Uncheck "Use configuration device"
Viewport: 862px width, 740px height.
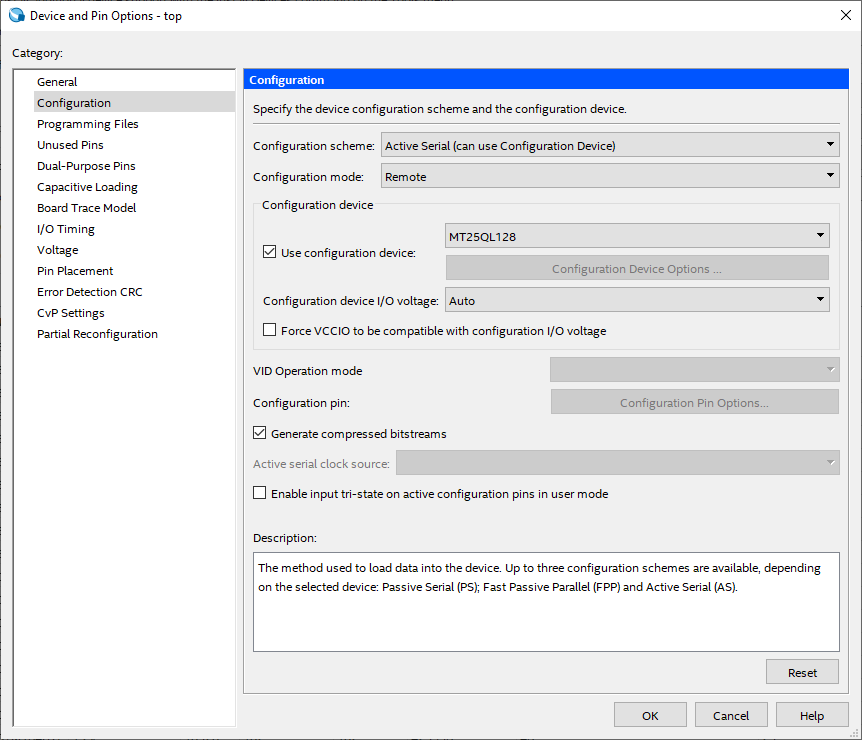[x=269, y=251]
